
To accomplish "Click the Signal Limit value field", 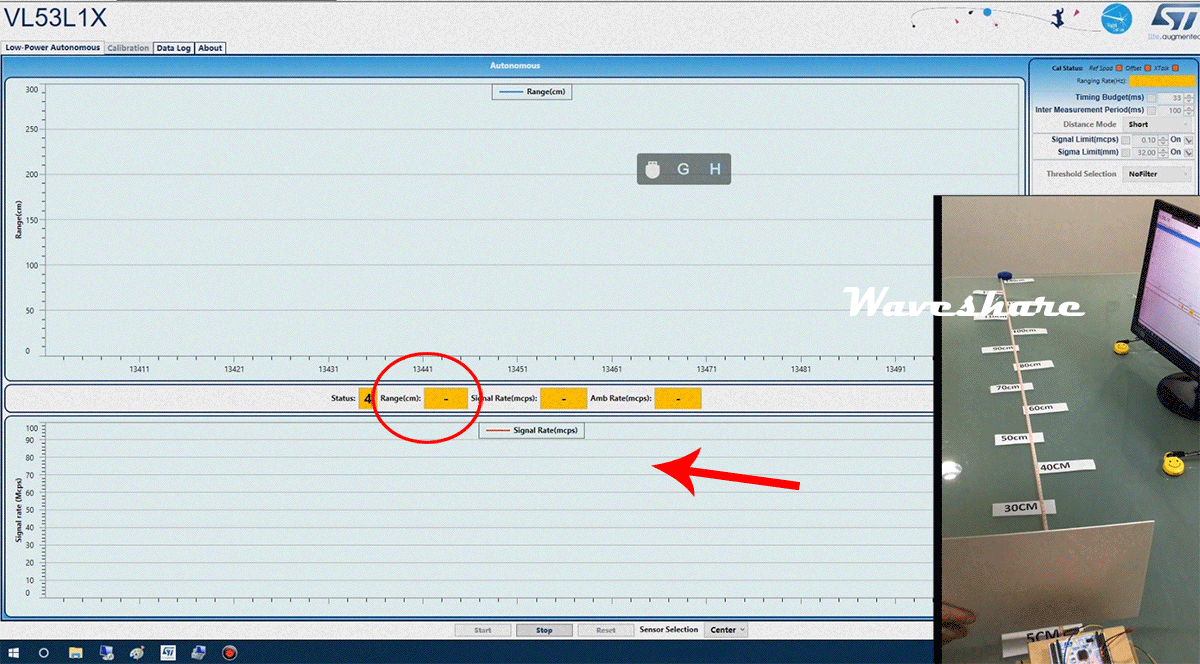I will click(1145, 140).
